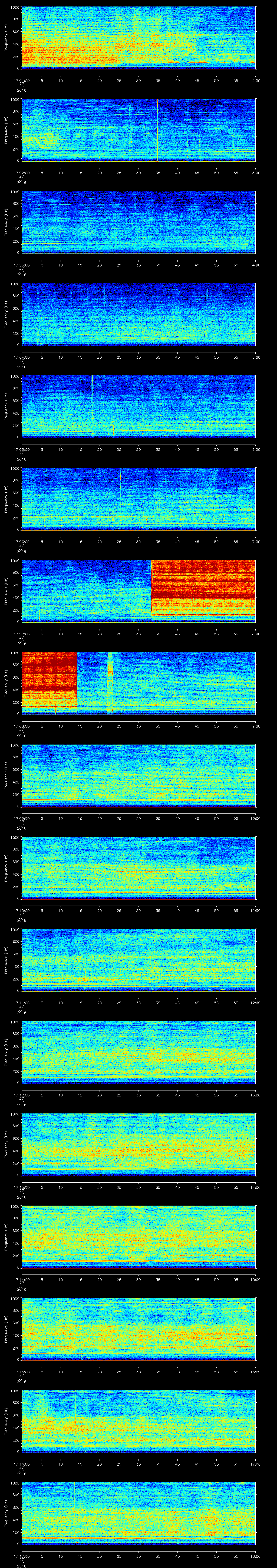Click the "2:00" end-of-axis label
The height and width of the screenshot is (1568, 277).
(x=256, y=80)
